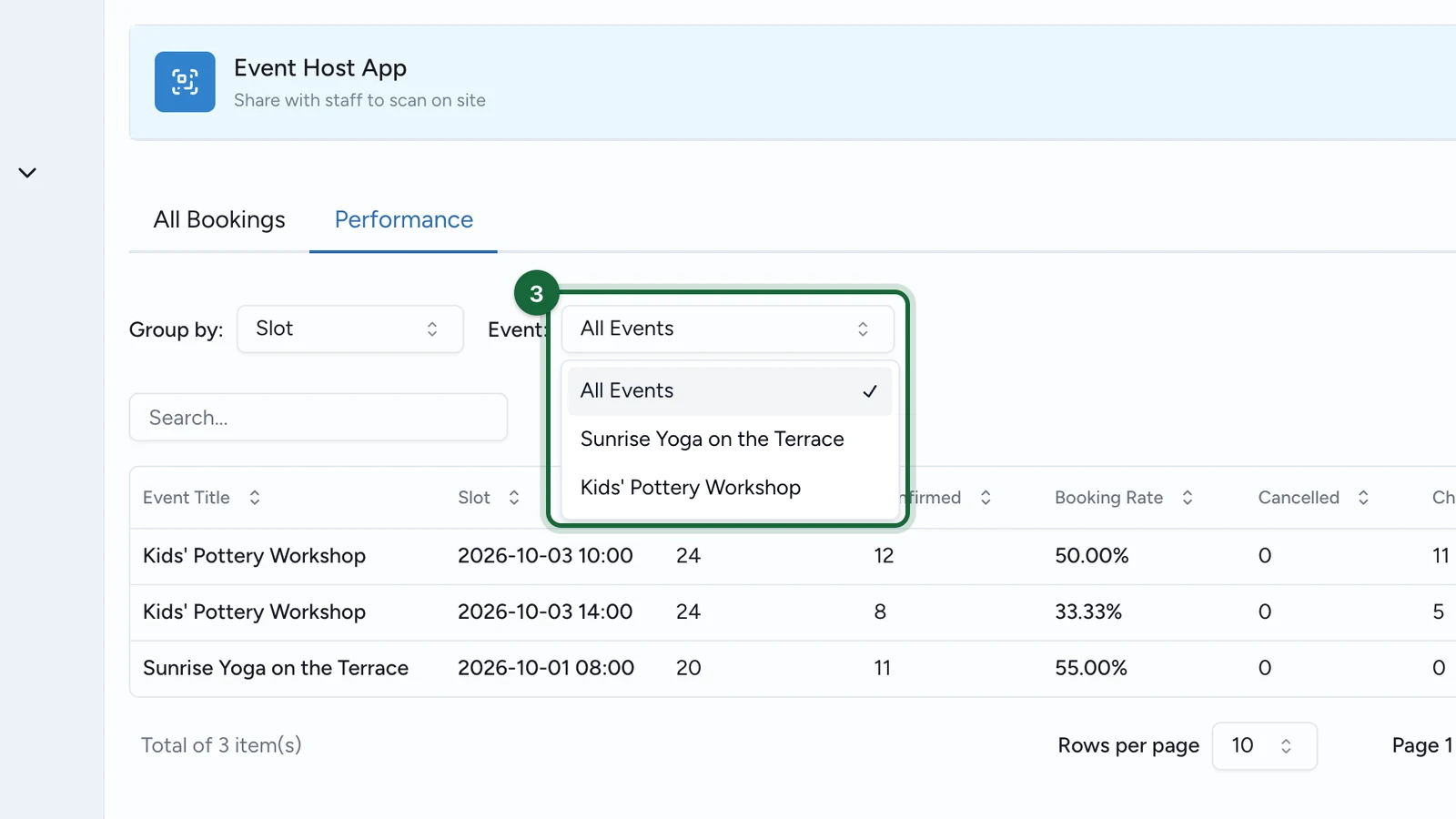Viewport: 1456px width, 819px height.
Task: Click the 33.33% booking rate value
Action: [1088, 612]
